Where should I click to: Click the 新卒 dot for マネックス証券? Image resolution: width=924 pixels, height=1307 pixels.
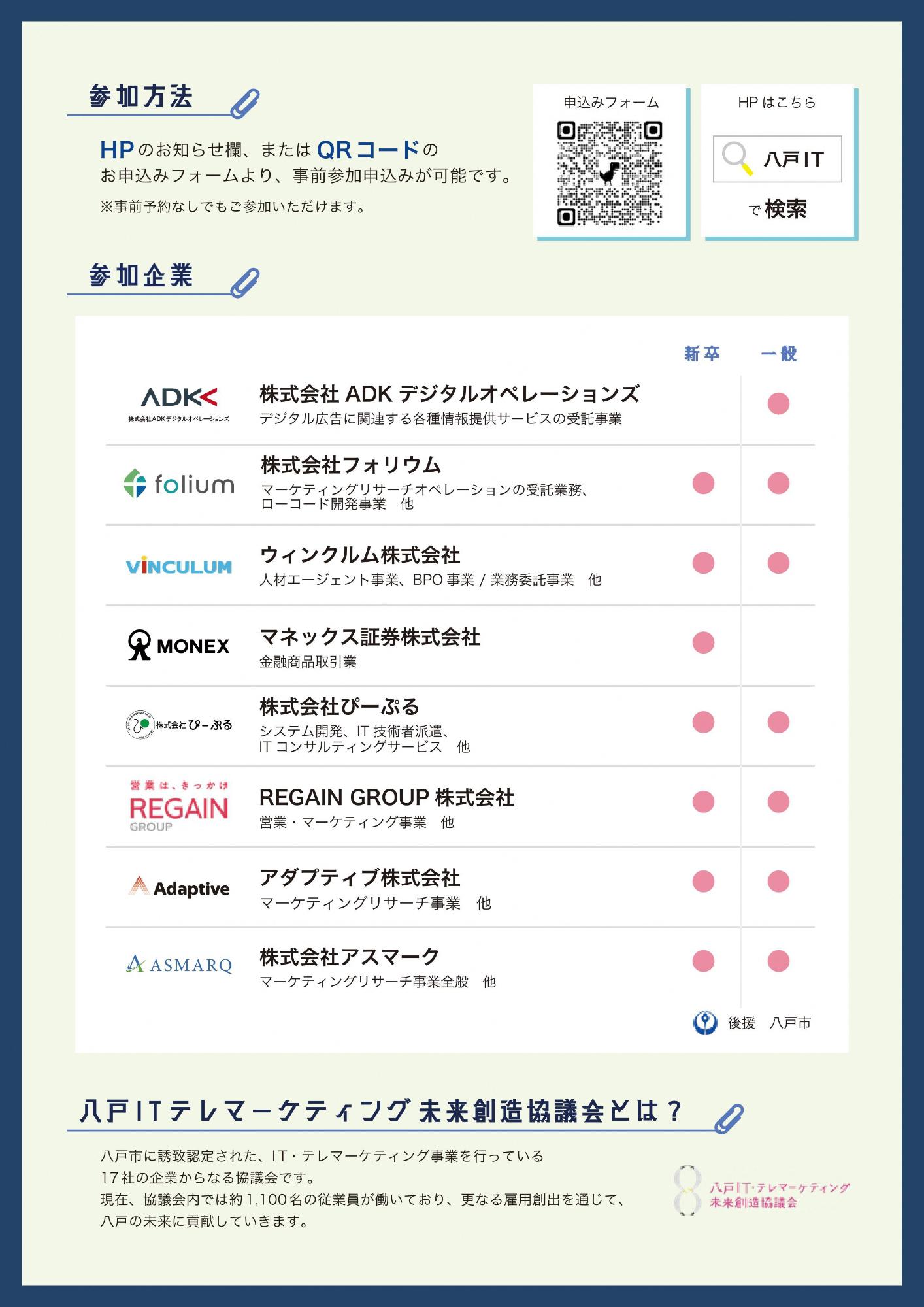(703, 642)
